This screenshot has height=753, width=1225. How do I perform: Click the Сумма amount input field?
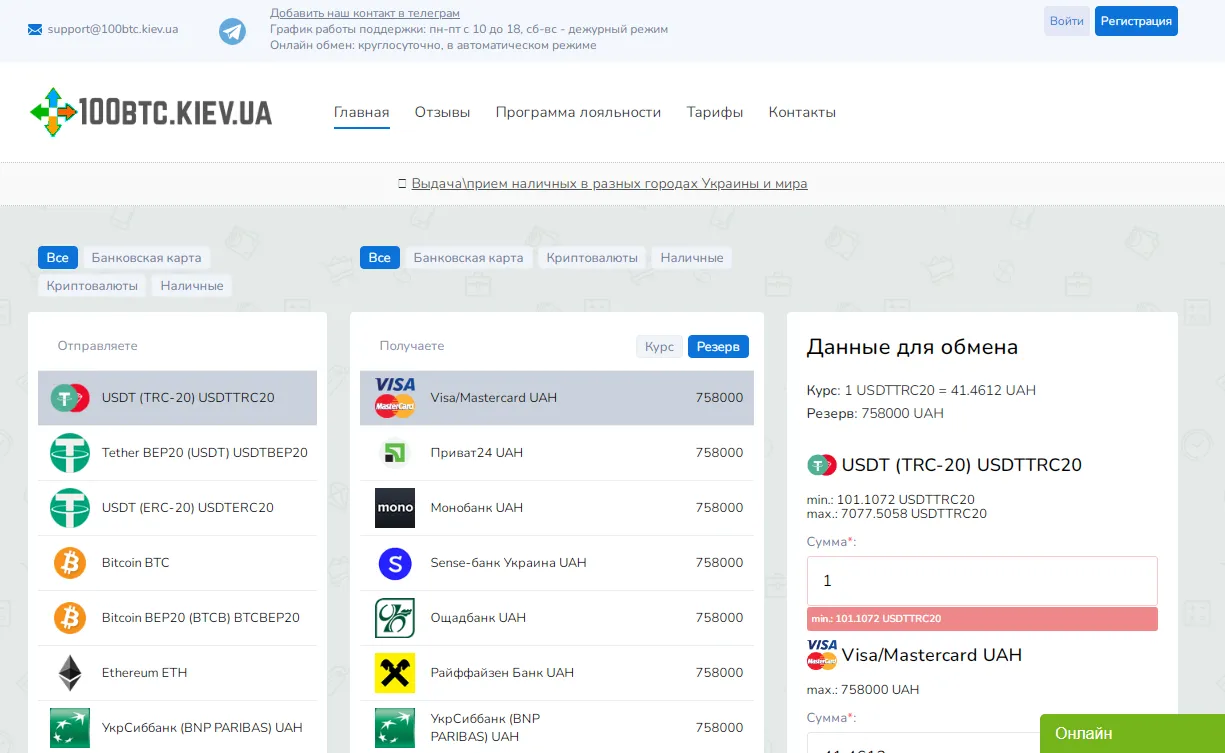point(981,580)
